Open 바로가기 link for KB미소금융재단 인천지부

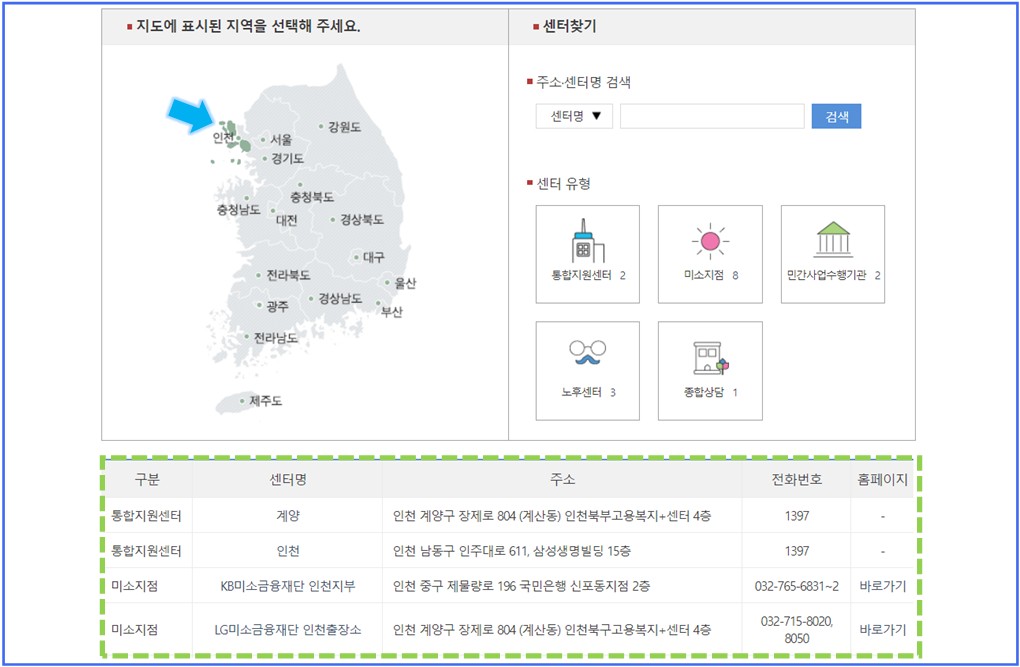click(x=882, y=586)
